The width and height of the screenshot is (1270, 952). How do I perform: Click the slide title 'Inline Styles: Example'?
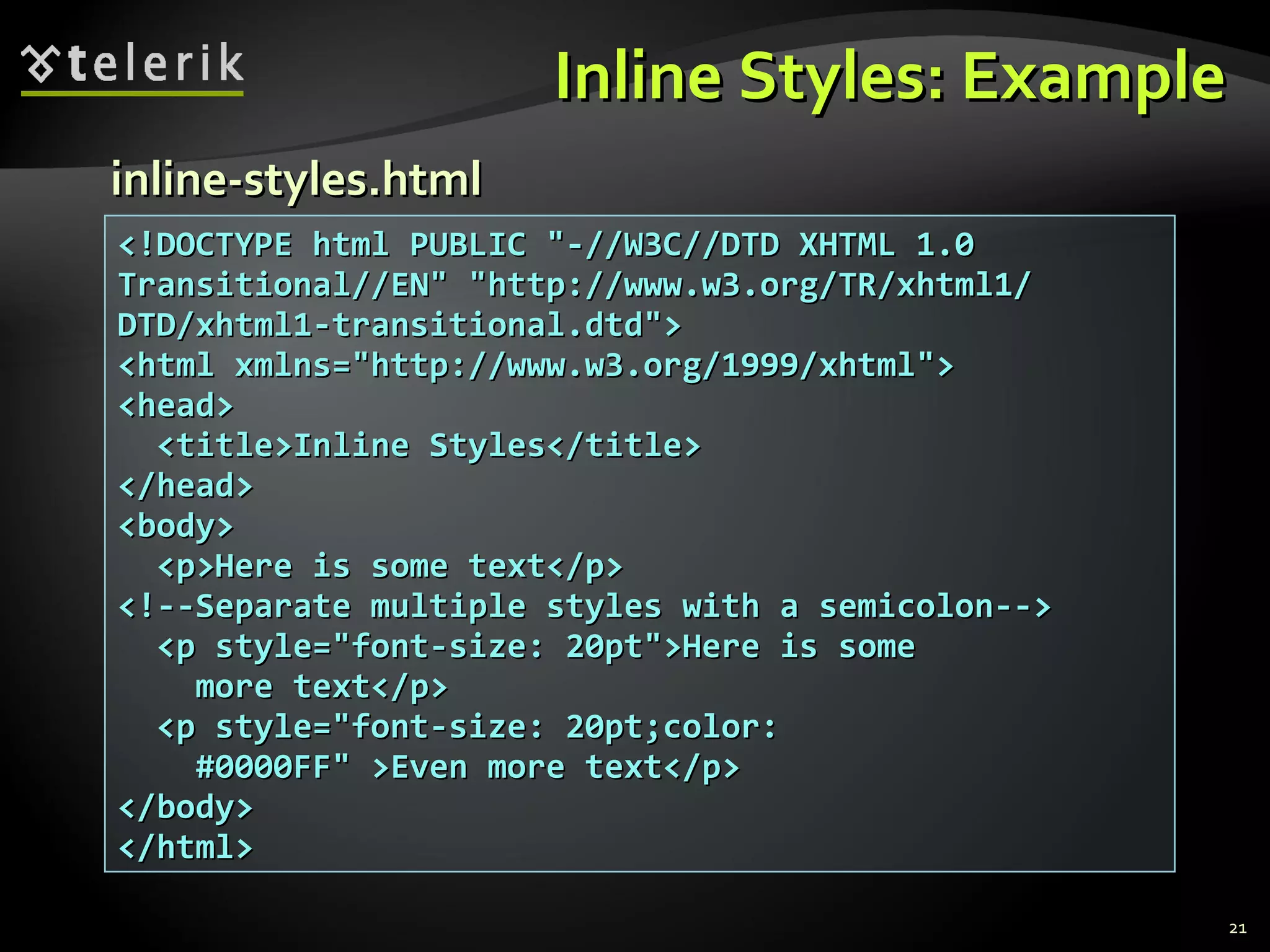(889, 77)
